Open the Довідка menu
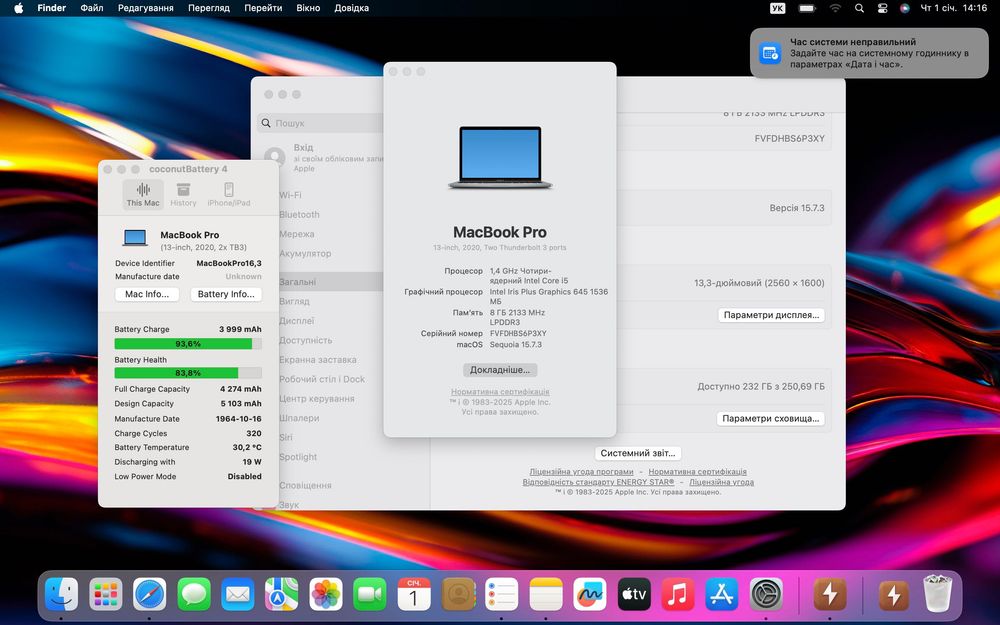The width and height of the screenshot is (1000, 625). (x=351, y=8)
